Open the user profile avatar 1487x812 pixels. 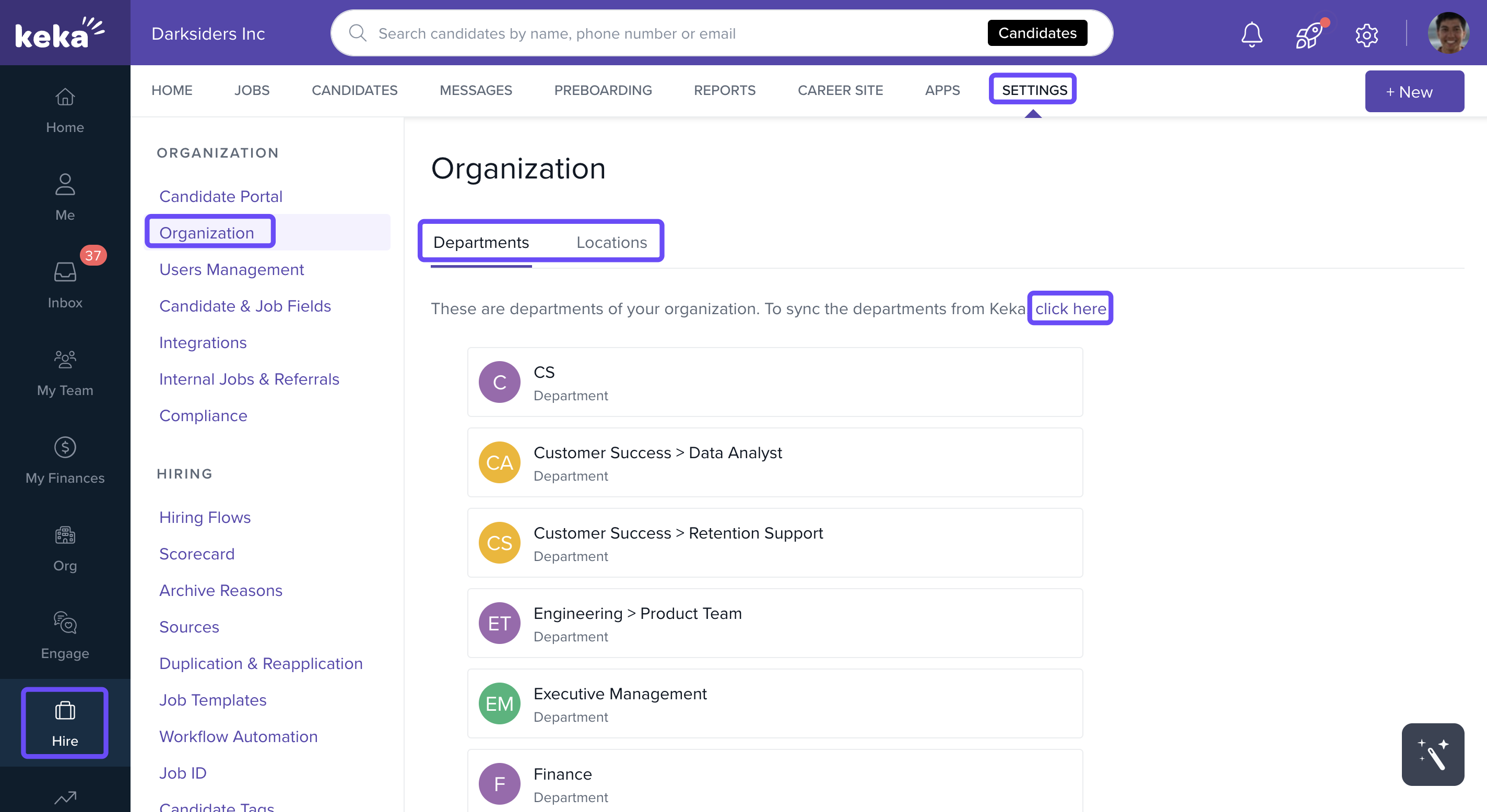1447,33
